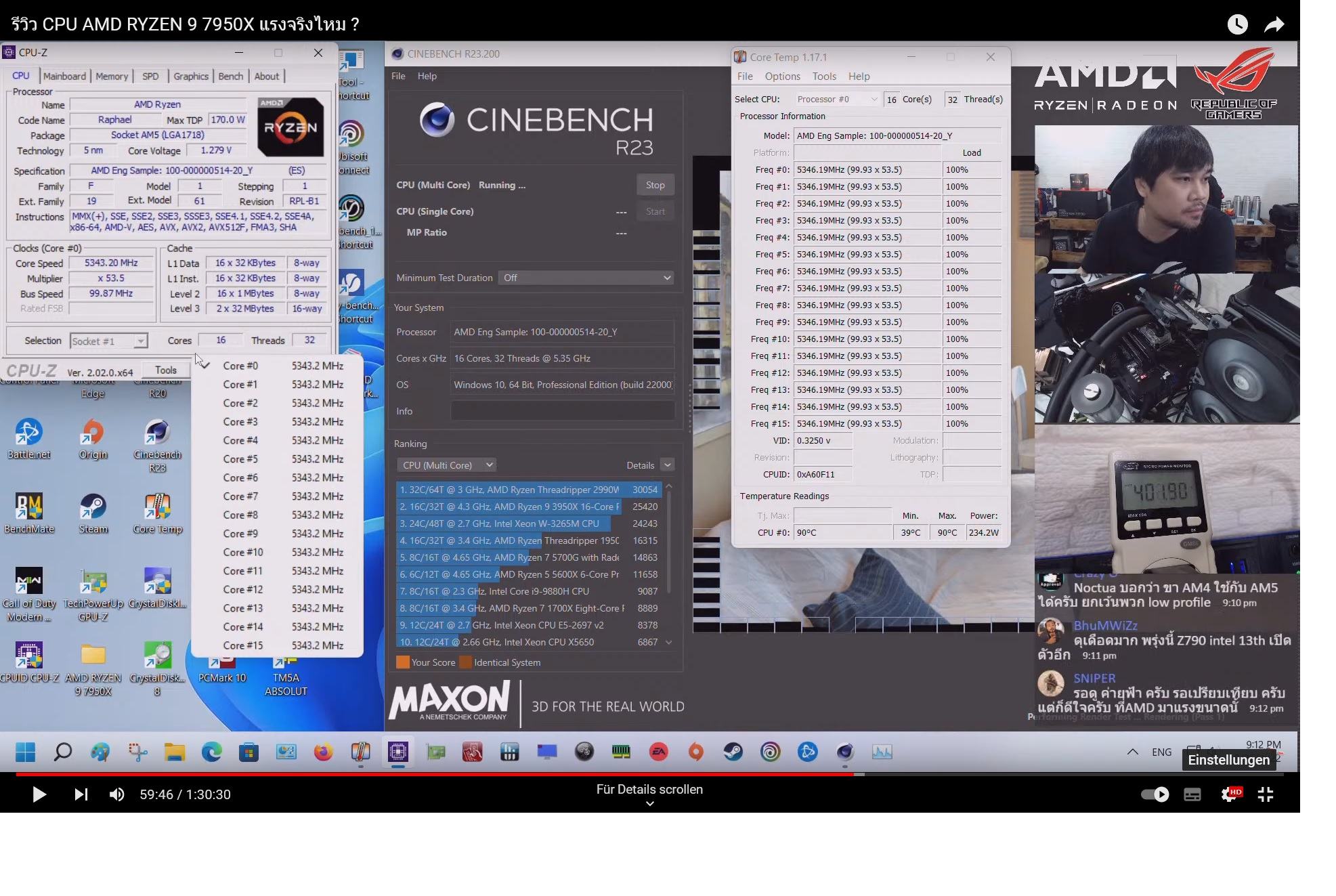Open the Select CPU Processor #0 dropdown
The width and height of the screenshot is (1336, 896).
[x=837, y=99]
